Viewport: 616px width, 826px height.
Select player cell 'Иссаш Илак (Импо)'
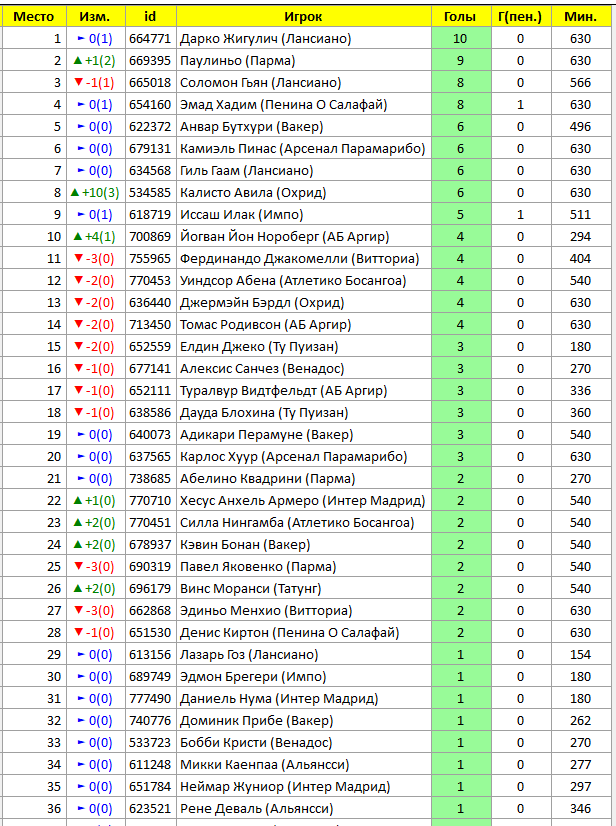(x=304, y=214)
